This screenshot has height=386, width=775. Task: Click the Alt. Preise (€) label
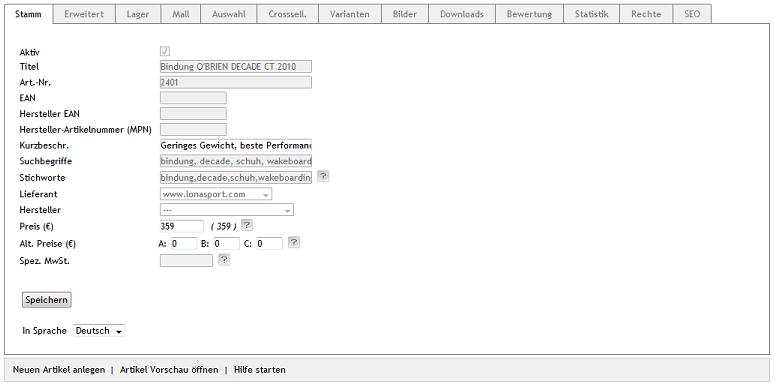pos(47,244)
